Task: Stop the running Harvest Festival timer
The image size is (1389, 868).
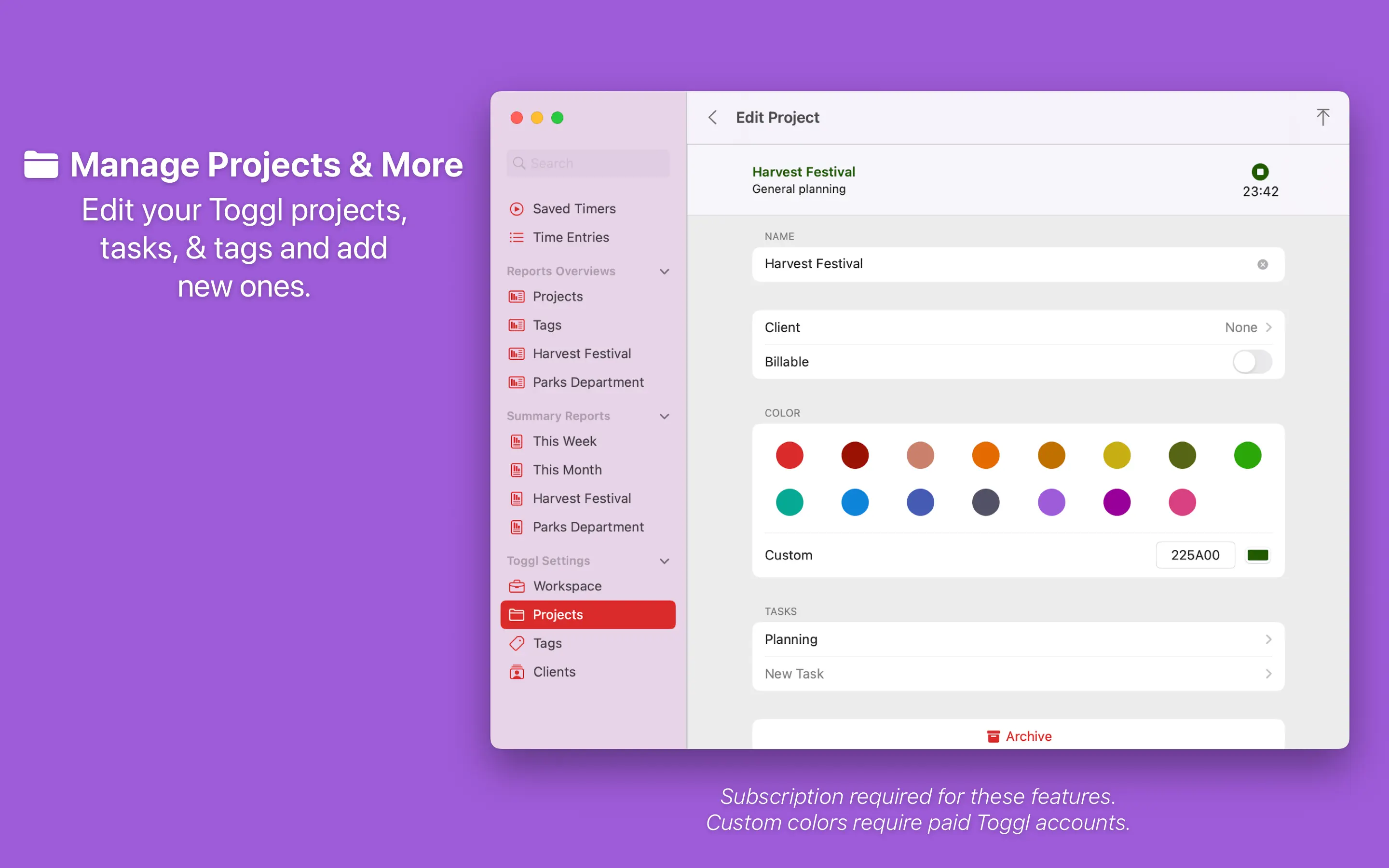Action: click(1260, 172)
